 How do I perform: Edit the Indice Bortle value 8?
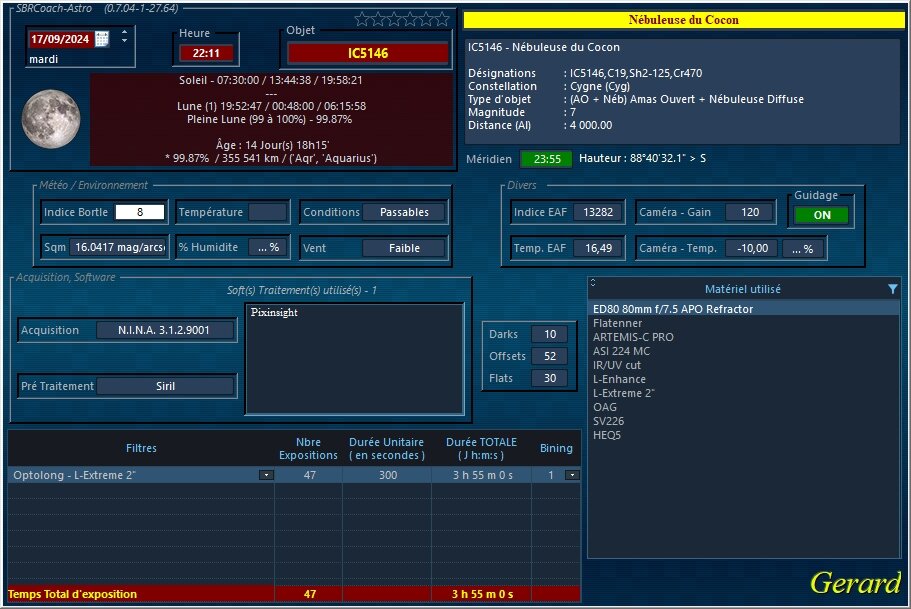(x=140, y=212)
